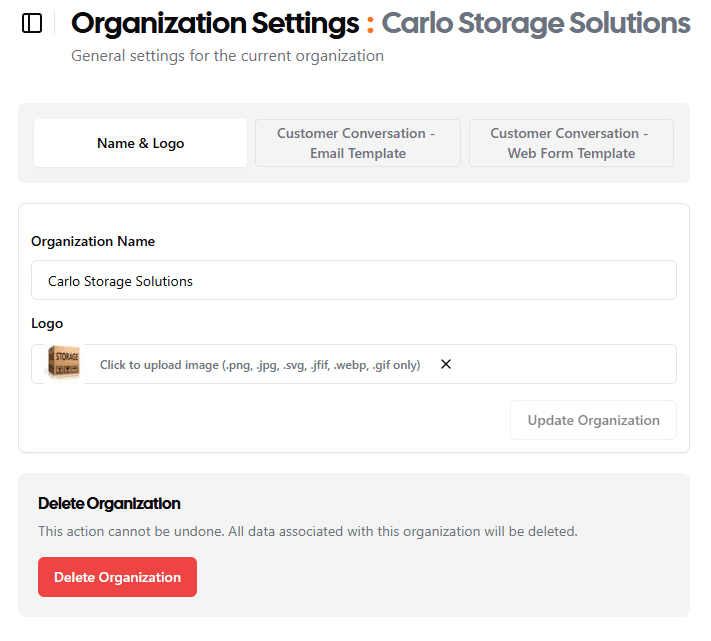Image resolution: width=711 pixels, height=641 pixels.
Task: Click the 'This action cannot be undone' warning text
Action: [308, 531]
